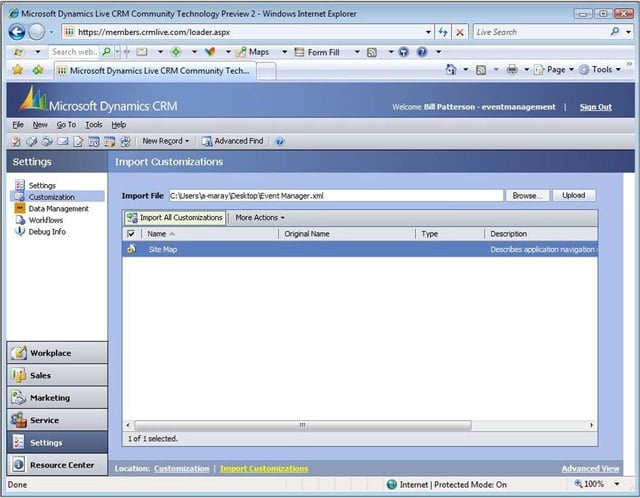
Task: Open the Tools menu in the CRM menu bar
Action: tap(93, 125)
